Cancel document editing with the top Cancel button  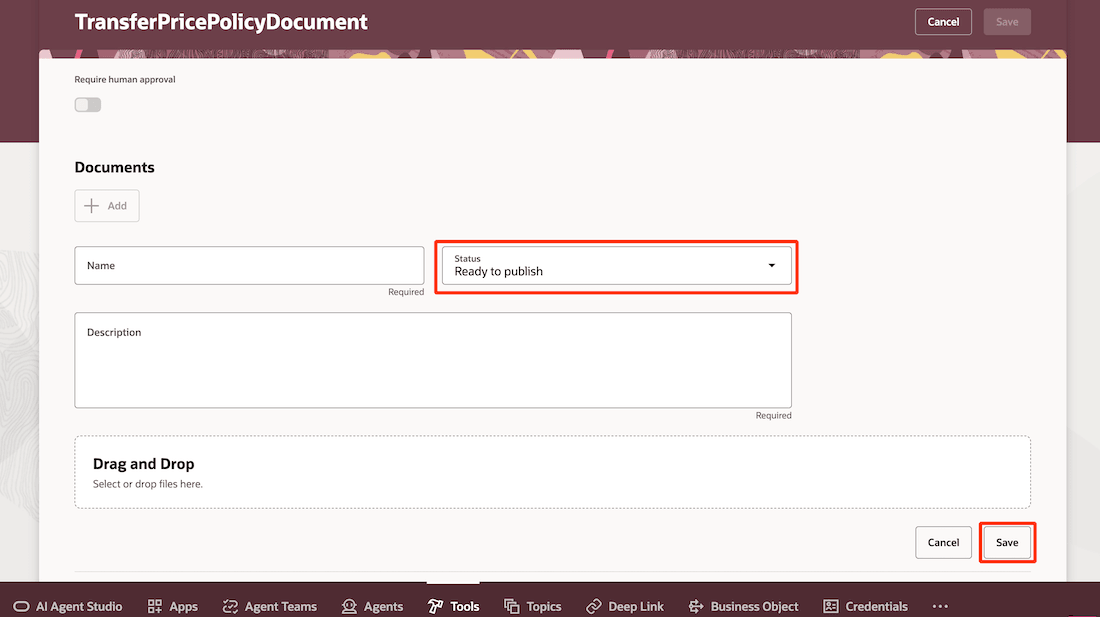[943, 21]
